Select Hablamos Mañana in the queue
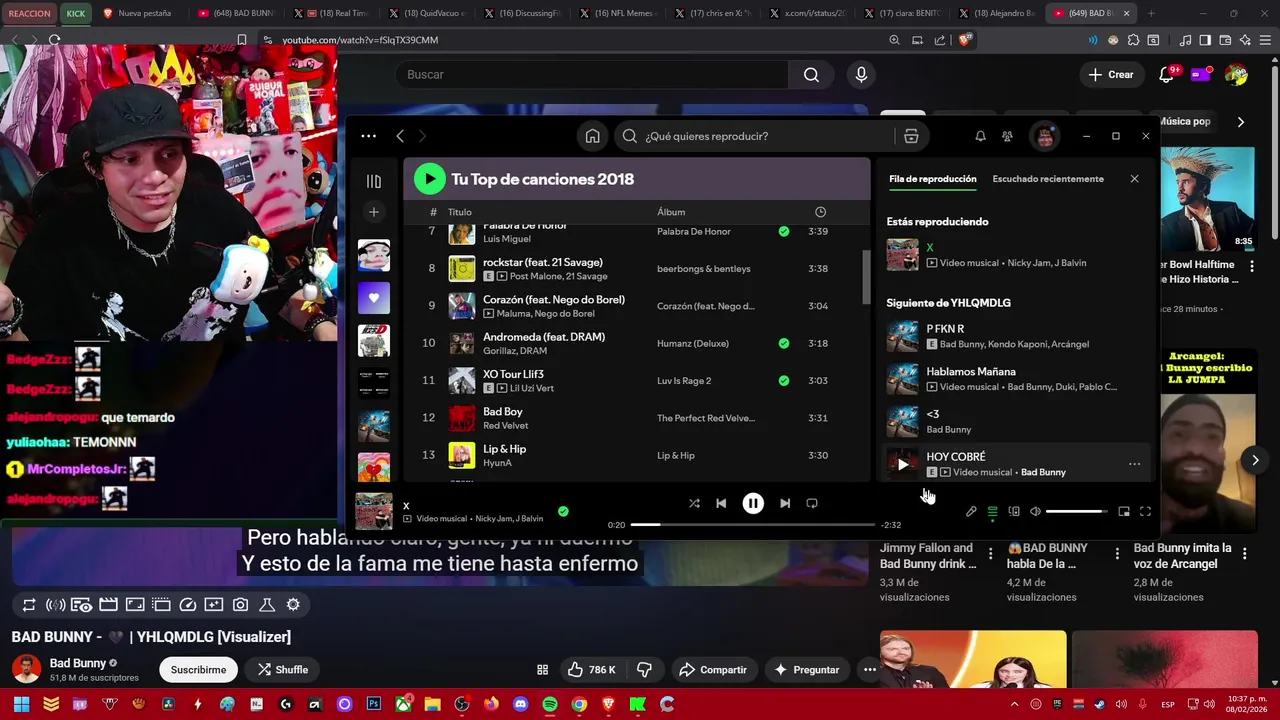Image resolution: width=1280 pixels, height=720 pixels. pos(1013,379)
